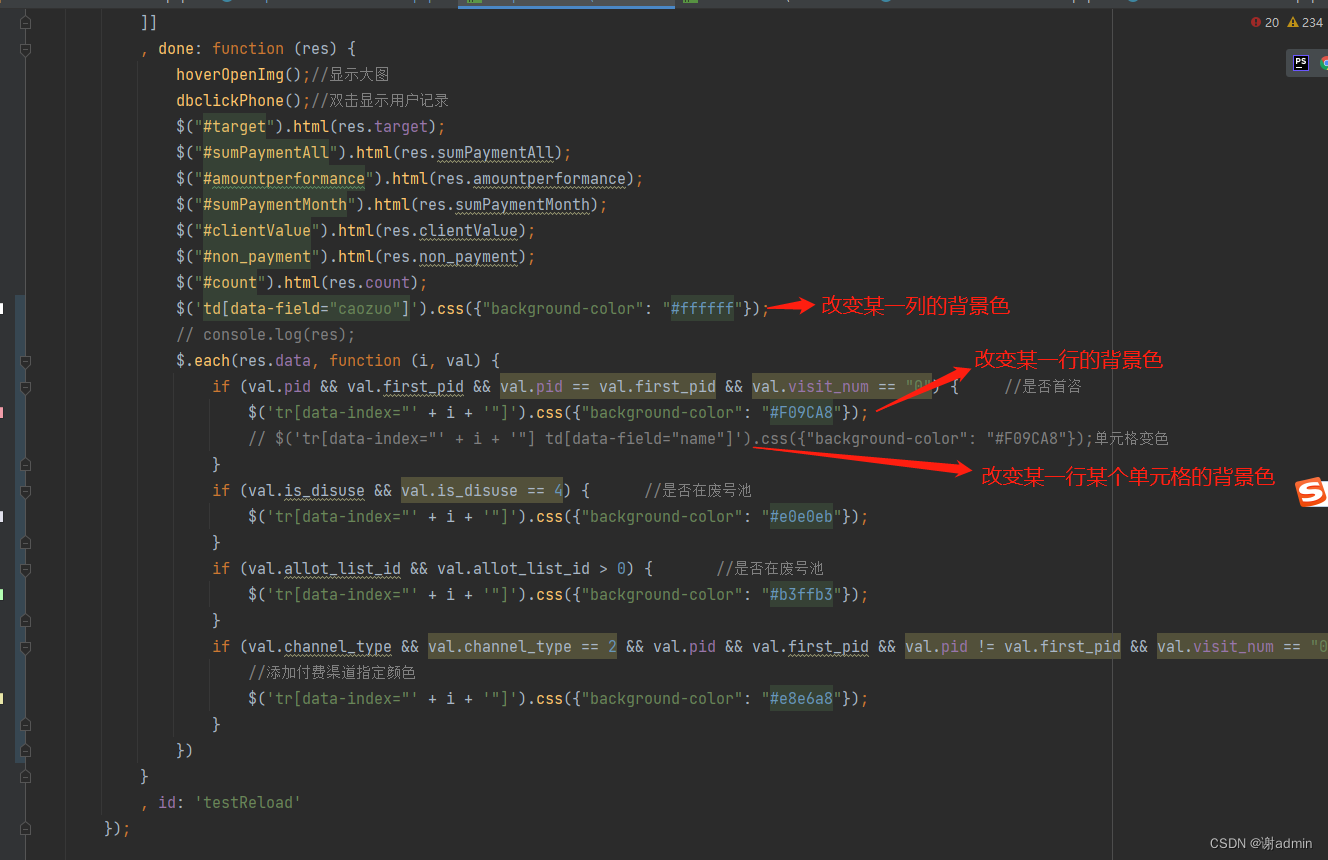Click the //是否首咨 comment
1328x860 pixels.
(1043, 386)
